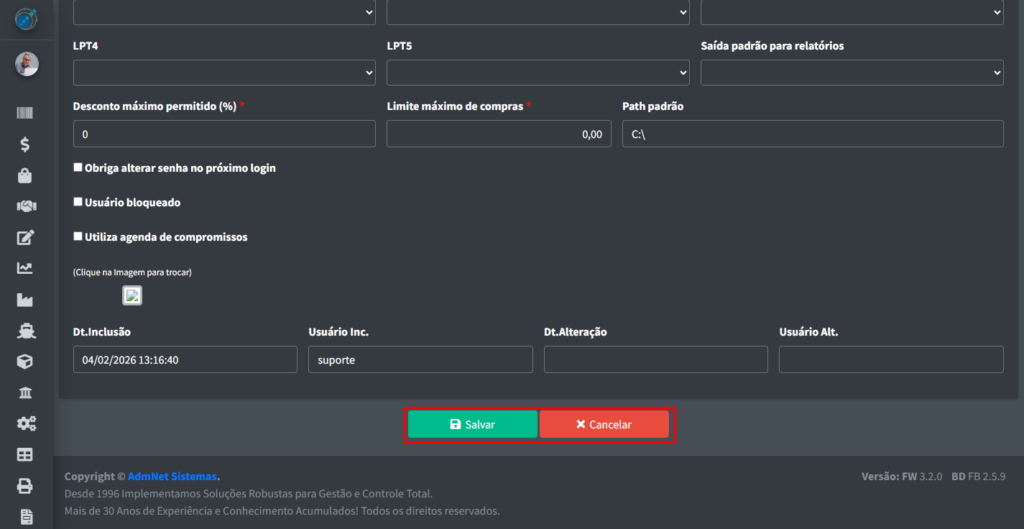The width and height of the screenshot is (1024, 529).
Task: Toggle Utiliza agenda de compromissos checkbox
Action: click(x=78, y=237)
